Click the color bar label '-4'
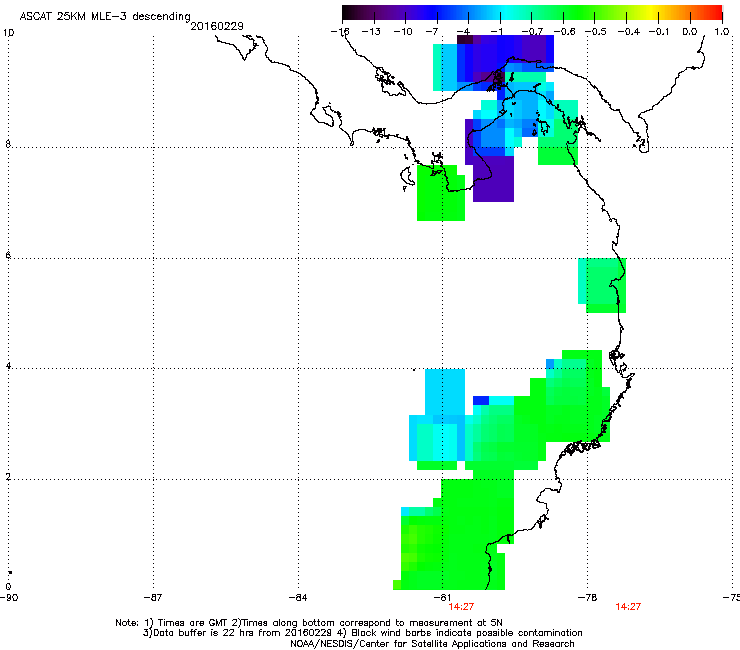 [x=463, y=32]
